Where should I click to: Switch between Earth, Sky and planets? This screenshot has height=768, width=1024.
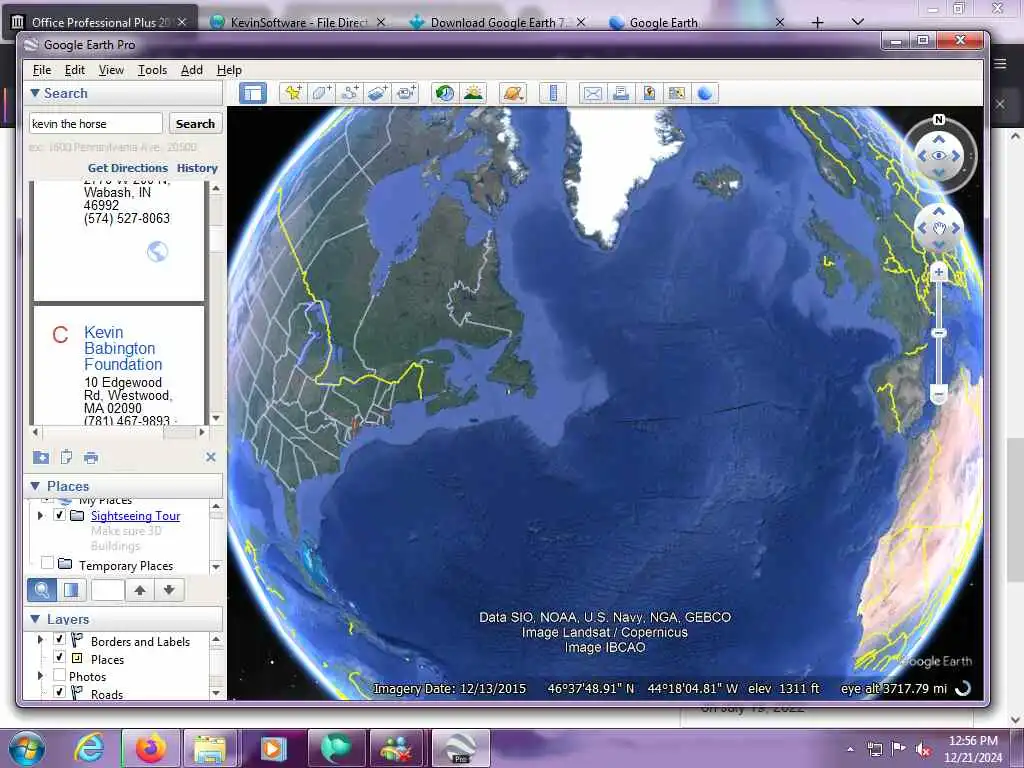click(513, 93)
